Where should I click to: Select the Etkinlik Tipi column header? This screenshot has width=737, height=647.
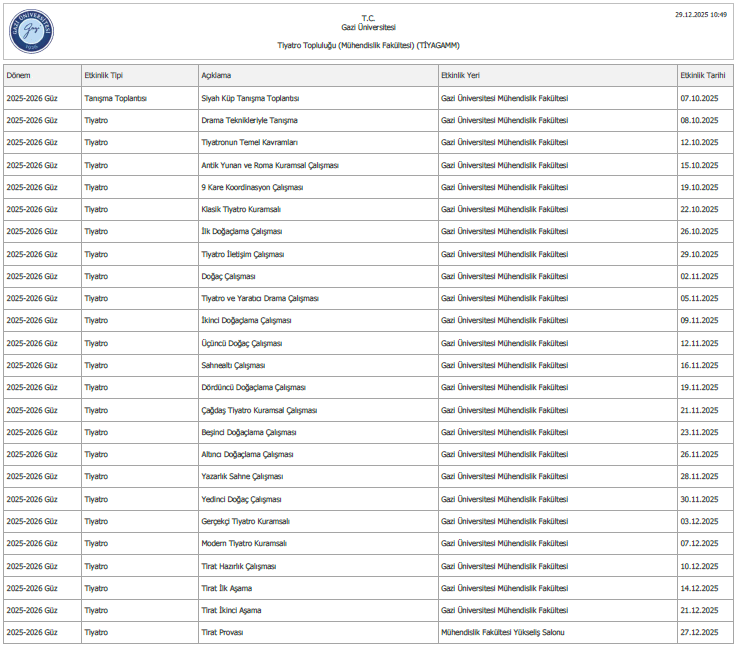coord(104,75)
